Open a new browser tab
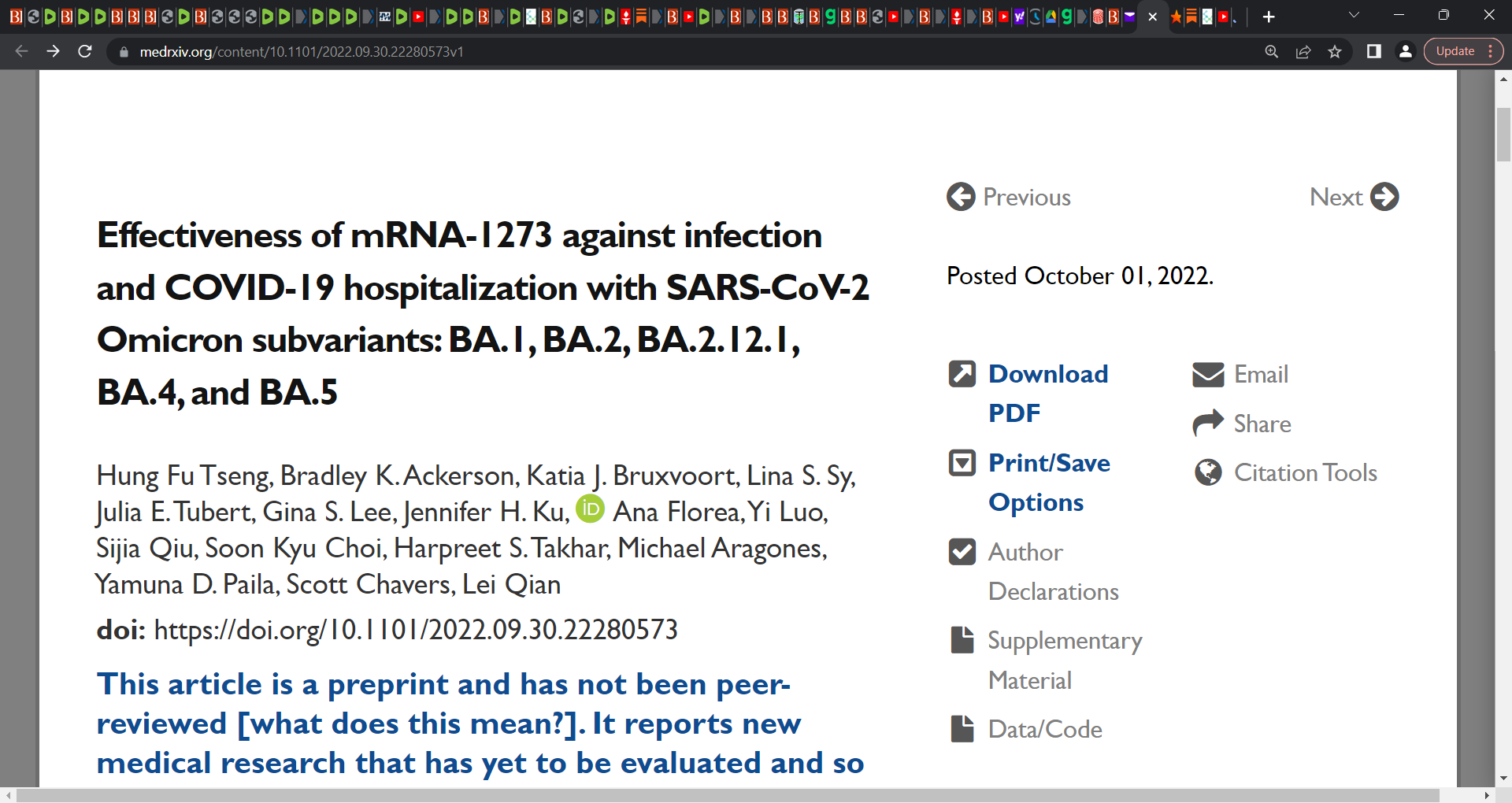This screenshot has height=803, width=1512. click(1269, 17)
